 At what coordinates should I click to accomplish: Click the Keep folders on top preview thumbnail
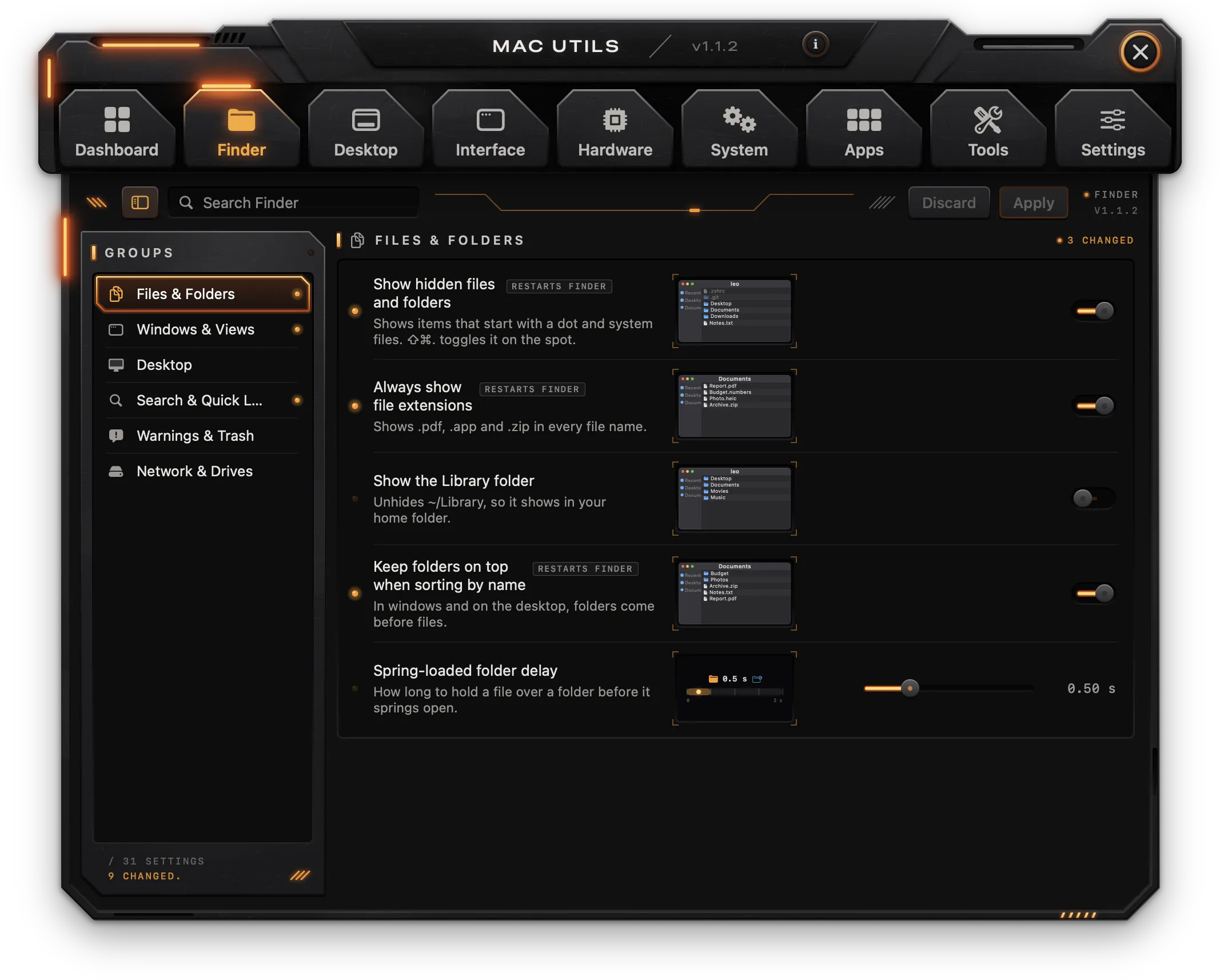click(735, 593)
